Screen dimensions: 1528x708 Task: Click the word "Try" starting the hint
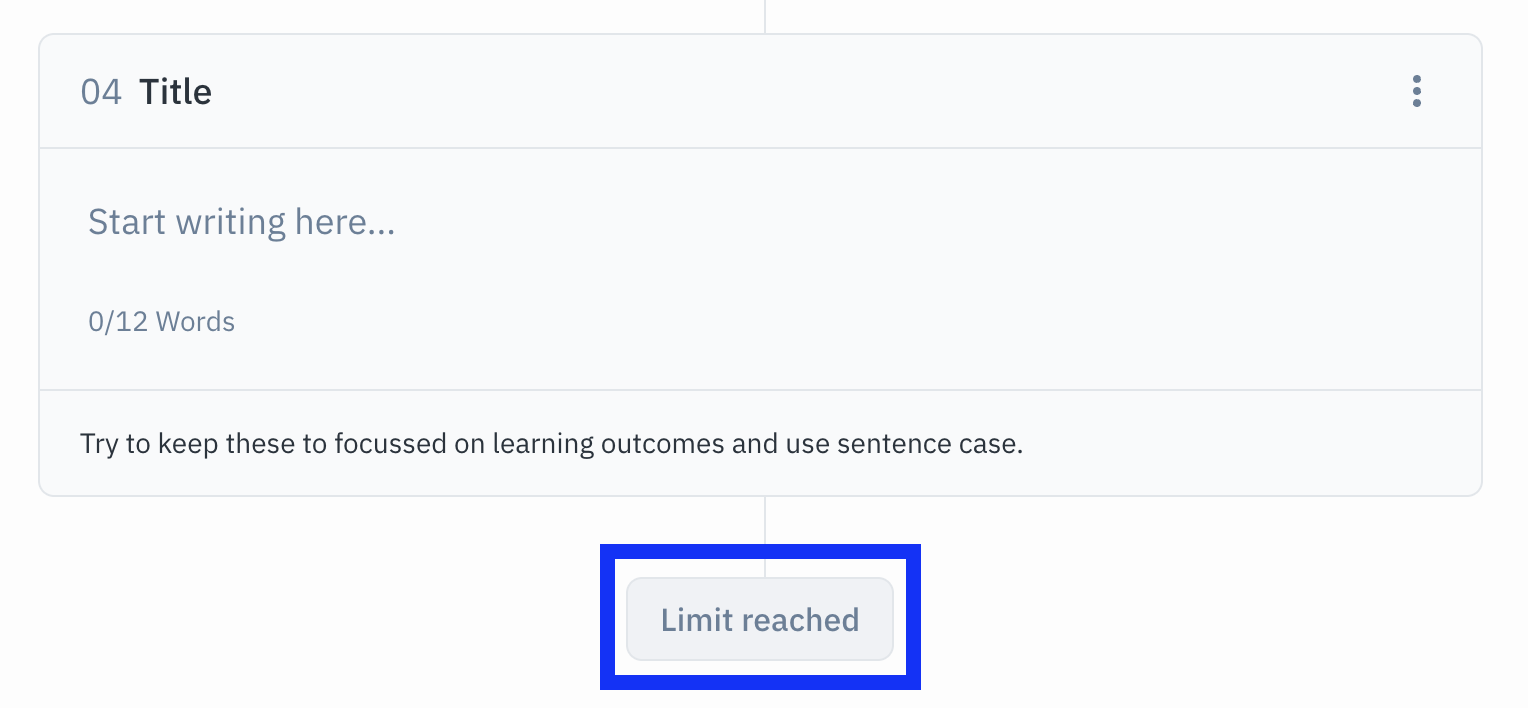pyautogui.click(x=98, y=443)
